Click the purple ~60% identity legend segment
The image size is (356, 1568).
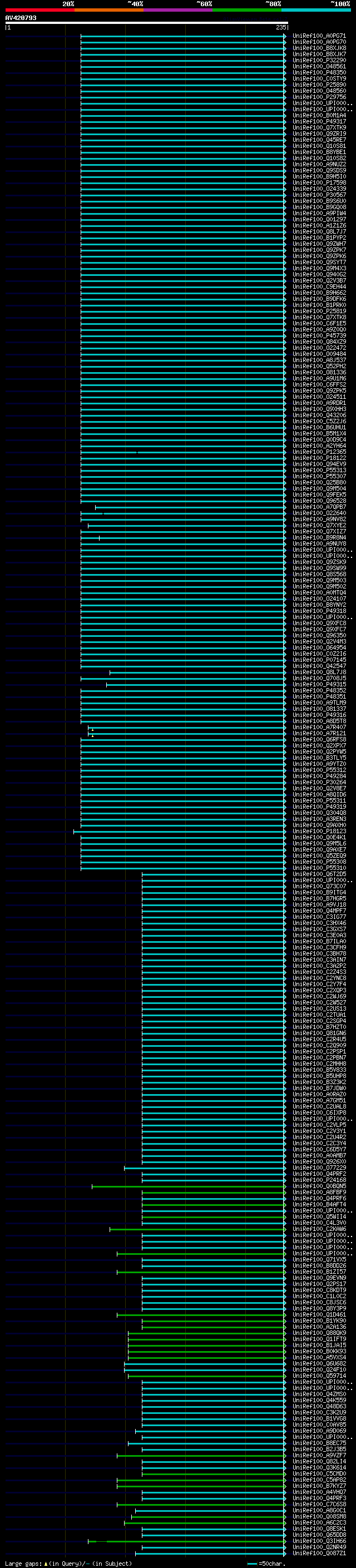pyautogui.click(x=177, y=10)
